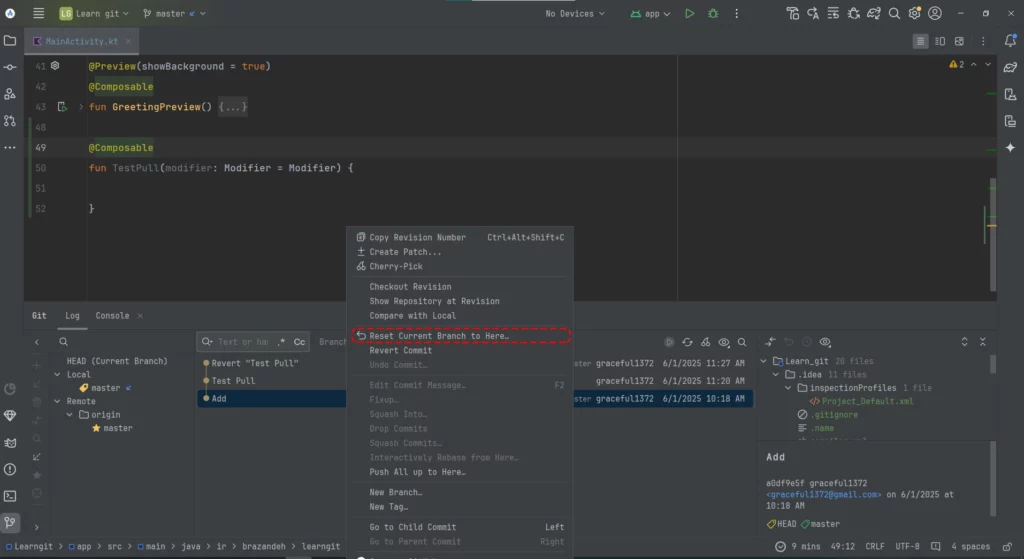The image size is (1024, 559).
Task: Open IDE settings gear
Action: click(x=914, y=13)
